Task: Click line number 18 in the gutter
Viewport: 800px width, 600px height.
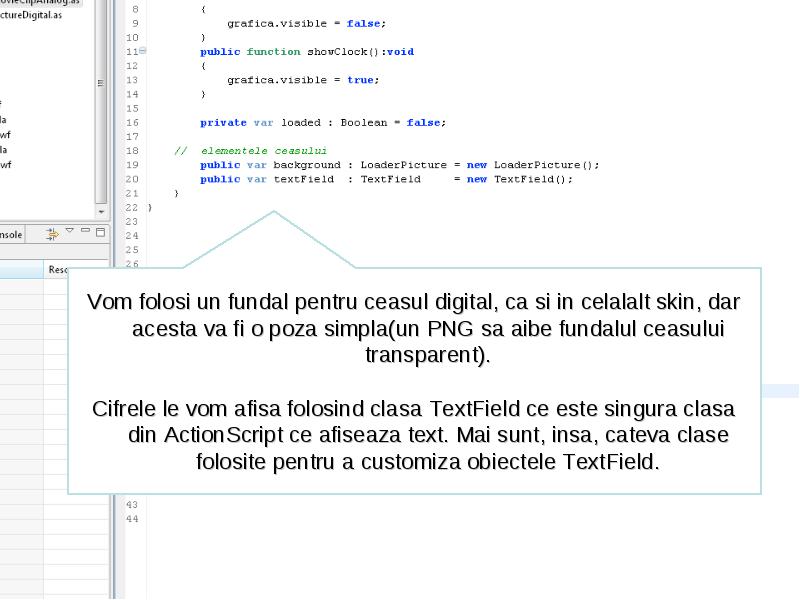Action: pyautogui.click(x=132, y=151)
